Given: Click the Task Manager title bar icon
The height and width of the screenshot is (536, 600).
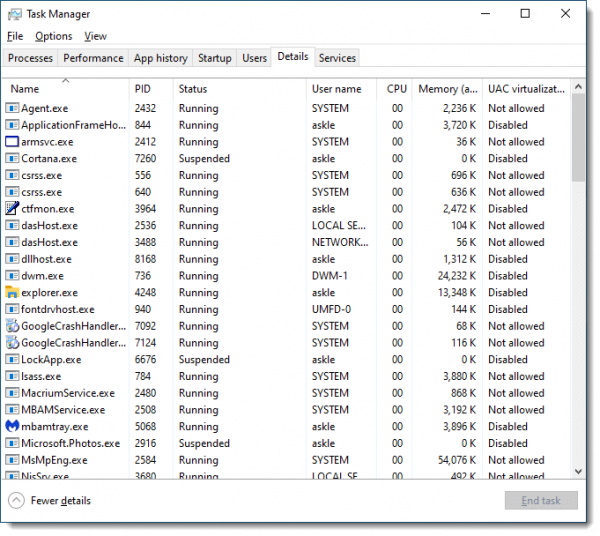Looking at the screenshot, I should [15, 15].
